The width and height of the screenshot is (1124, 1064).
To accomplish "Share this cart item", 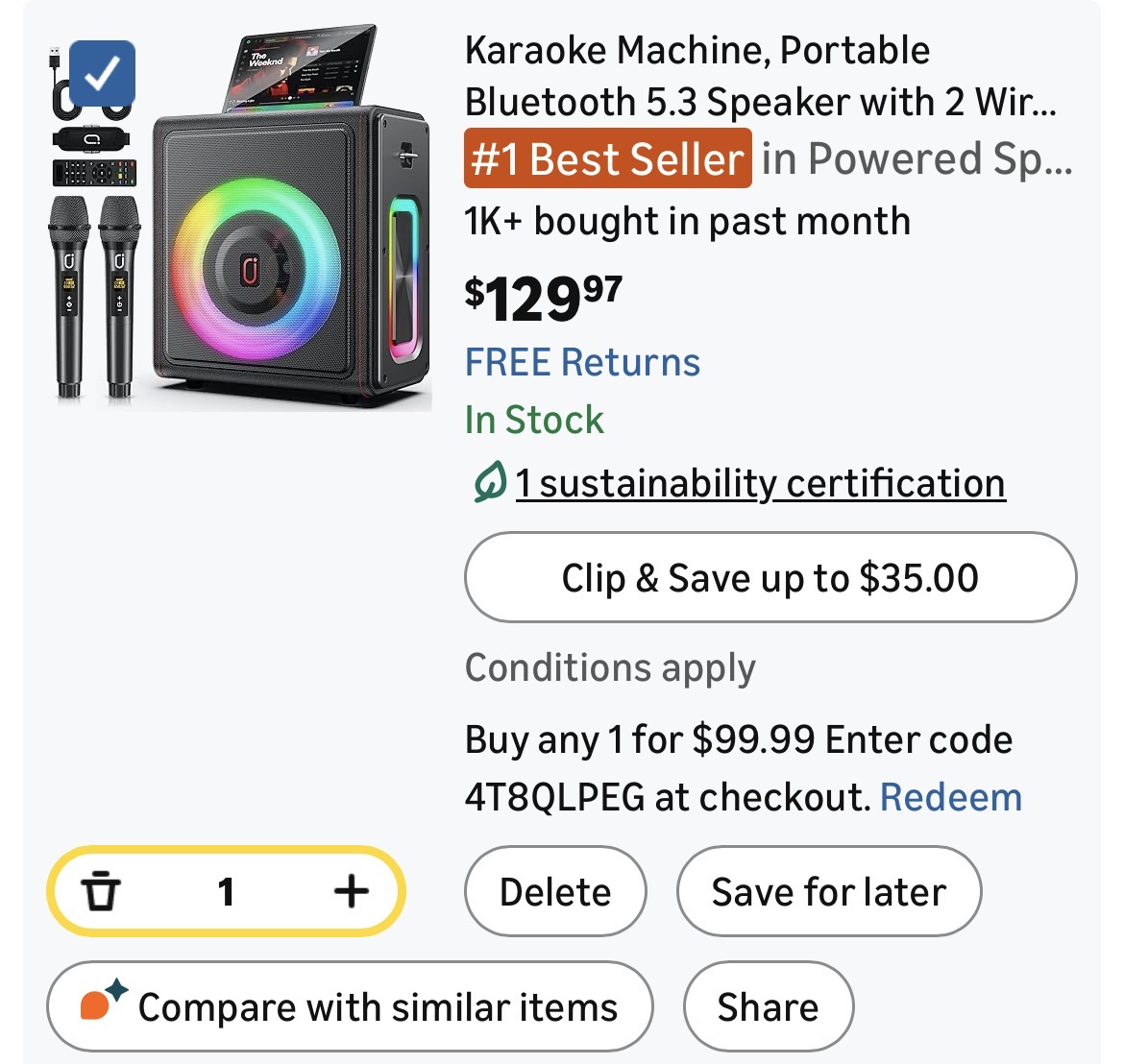I will coord(768,1007).
